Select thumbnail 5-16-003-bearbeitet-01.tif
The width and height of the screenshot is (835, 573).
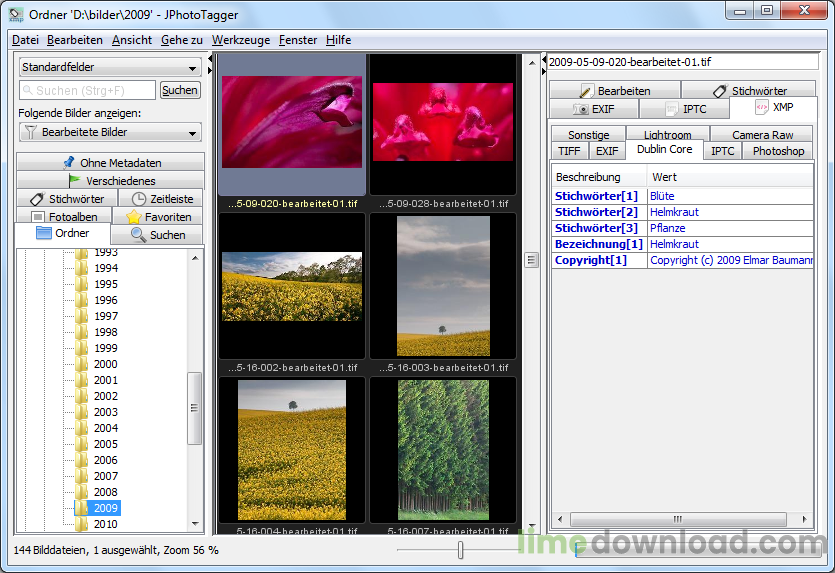click(443, 286)
